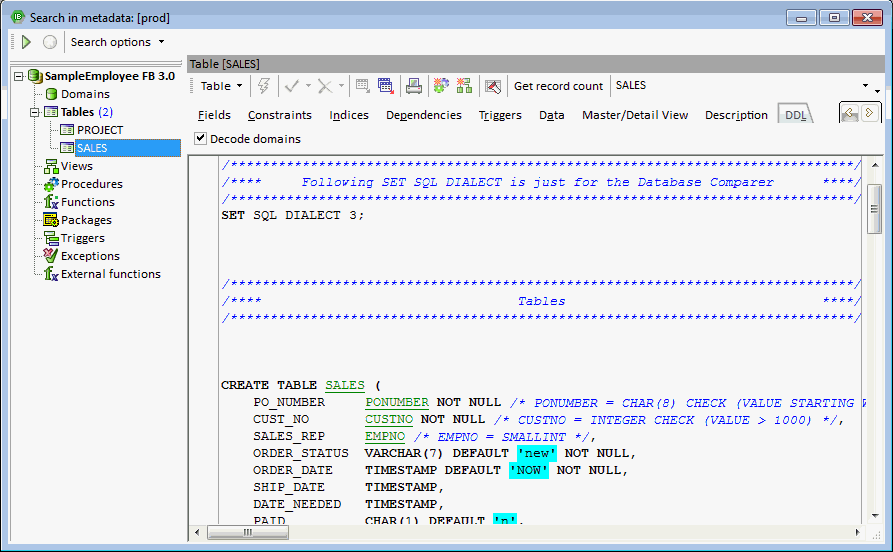The height and width of the screenshot is (552, 893).
Task: Switch to the Data tab
Action: click(x=551, y=115)
